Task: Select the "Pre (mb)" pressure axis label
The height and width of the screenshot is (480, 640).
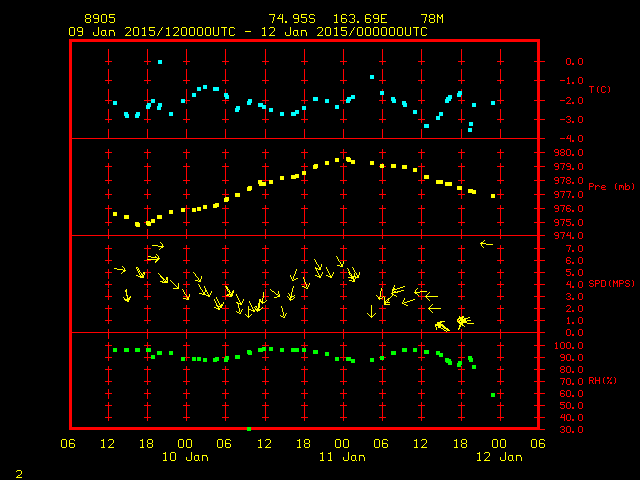Action: point(611,187)
